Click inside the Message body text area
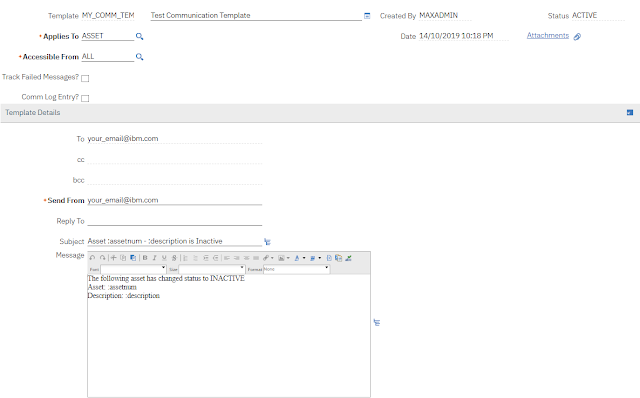The height and width of the screenshot is (398, 640). pos(229,335)
